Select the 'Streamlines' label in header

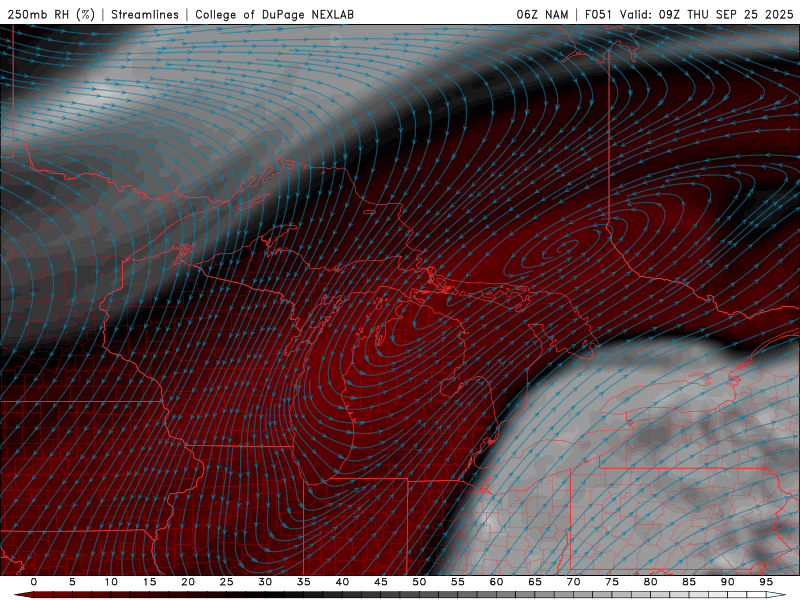(145, 14)
